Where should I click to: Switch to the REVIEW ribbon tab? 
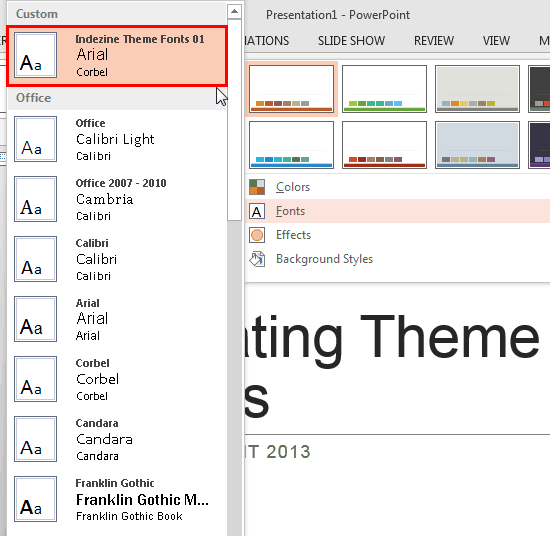(x=434, y=41)
